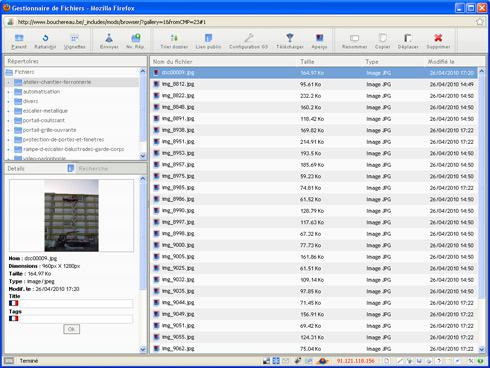Expand the atelier-chantier-ferronnerie folder
490x368 pixels.
9,82
